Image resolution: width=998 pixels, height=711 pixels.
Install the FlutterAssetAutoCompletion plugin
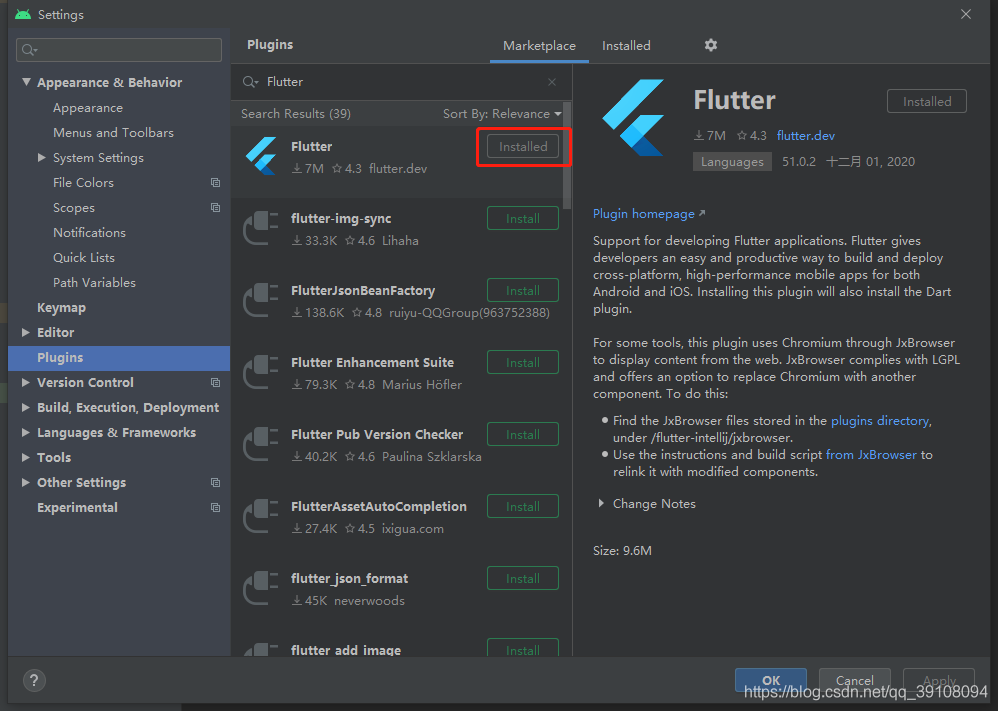tap(523, 506)
